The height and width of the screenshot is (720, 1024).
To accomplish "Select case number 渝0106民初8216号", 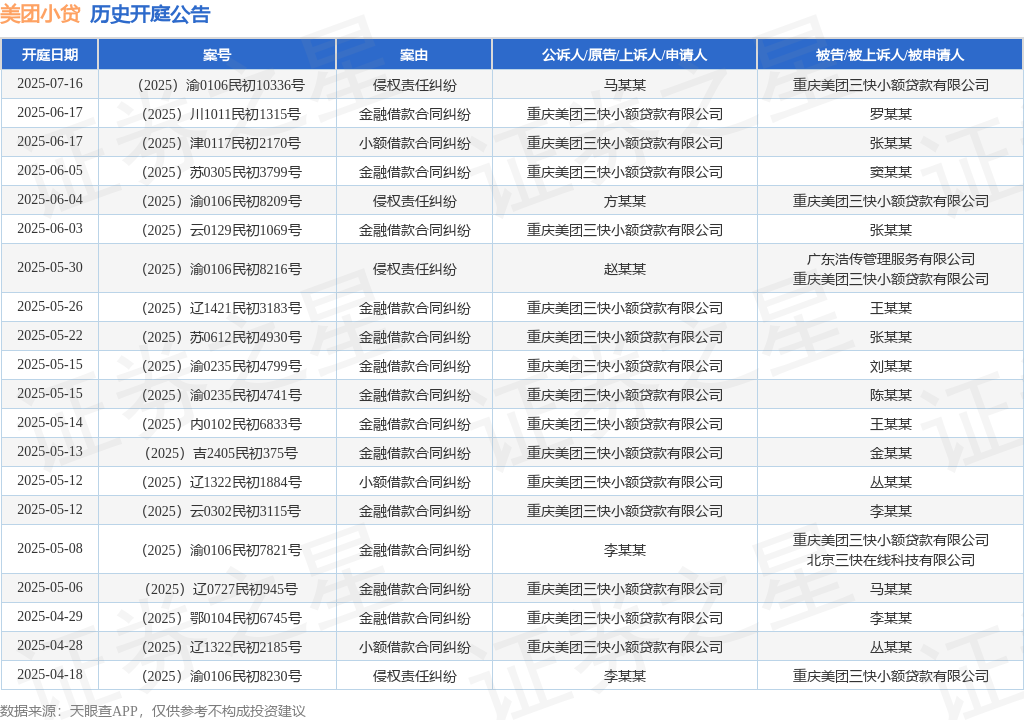I will [221, 269].
